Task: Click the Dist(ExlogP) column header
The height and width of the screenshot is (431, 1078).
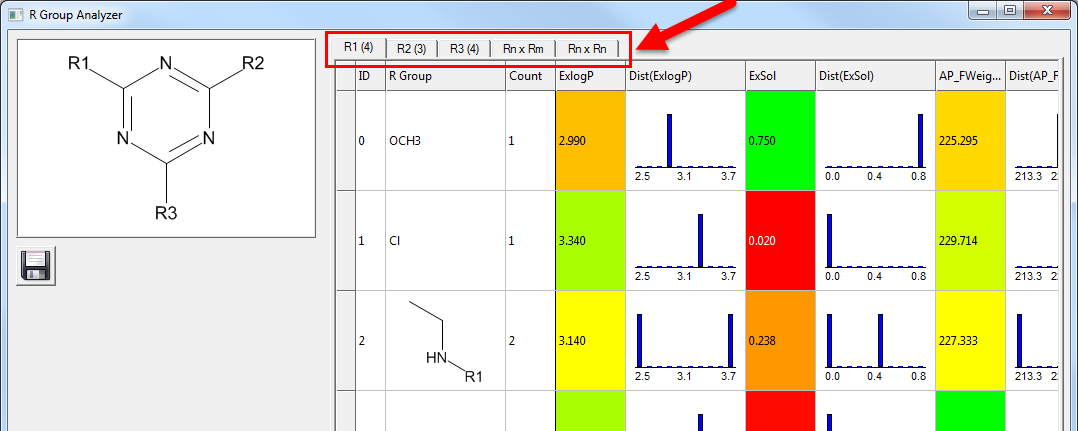Action: coord(685,76)
